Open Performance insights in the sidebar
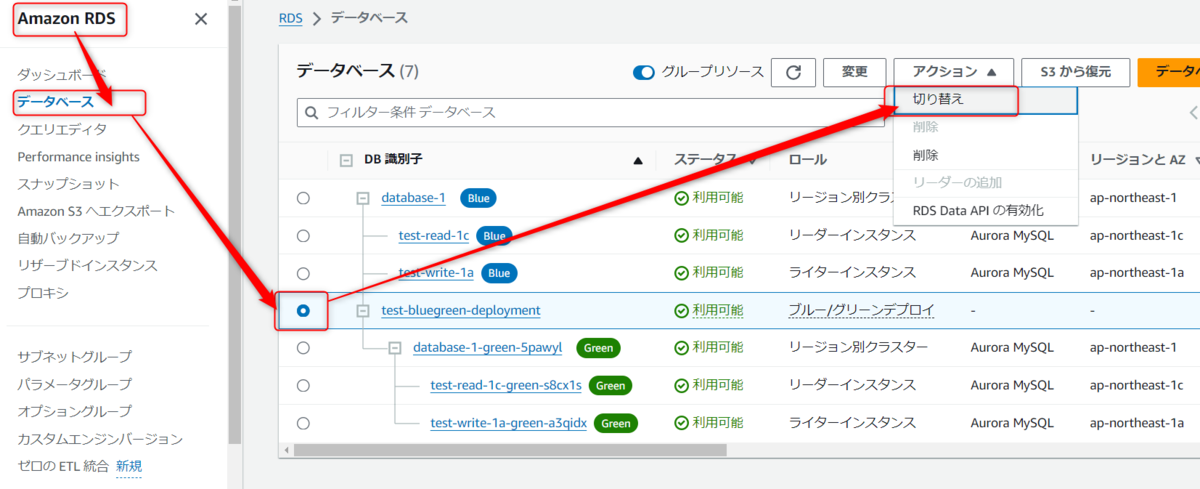The width and height of the screenshot is (1200, 489). point(78,157)
